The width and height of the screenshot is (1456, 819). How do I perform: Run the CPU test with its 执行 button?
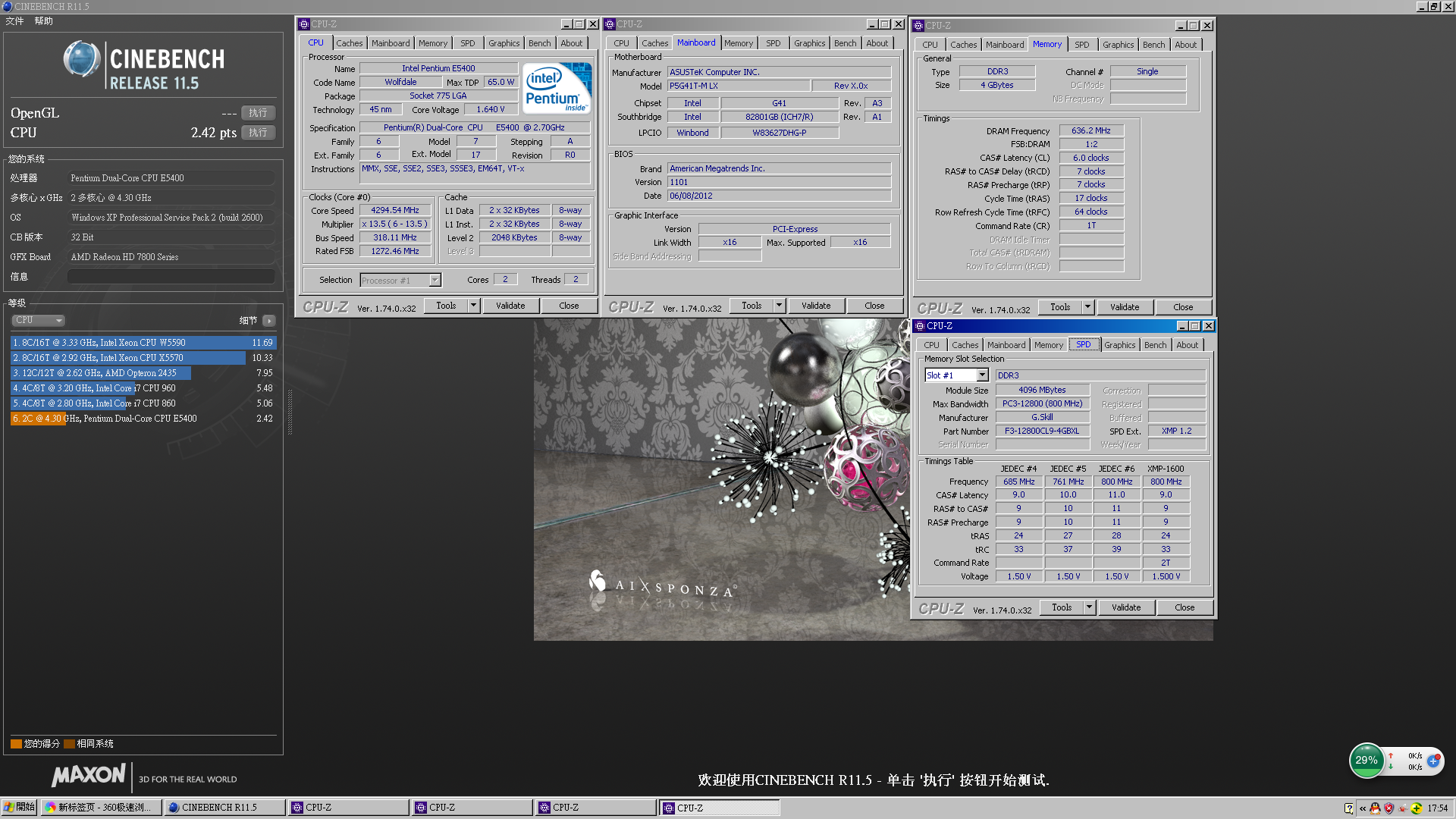coord(258,133)
